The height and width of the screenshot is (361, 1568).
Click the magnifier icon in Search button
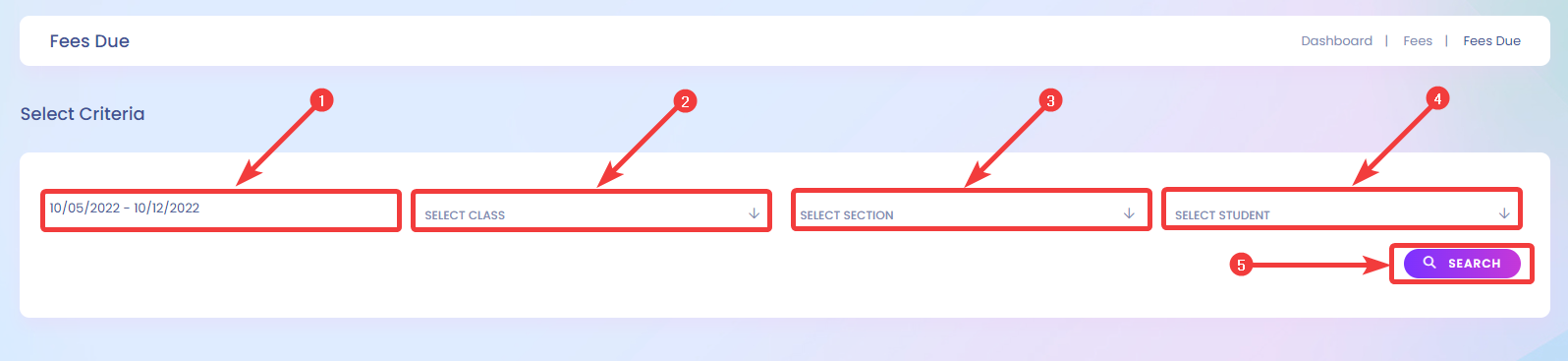point(1429,263)
